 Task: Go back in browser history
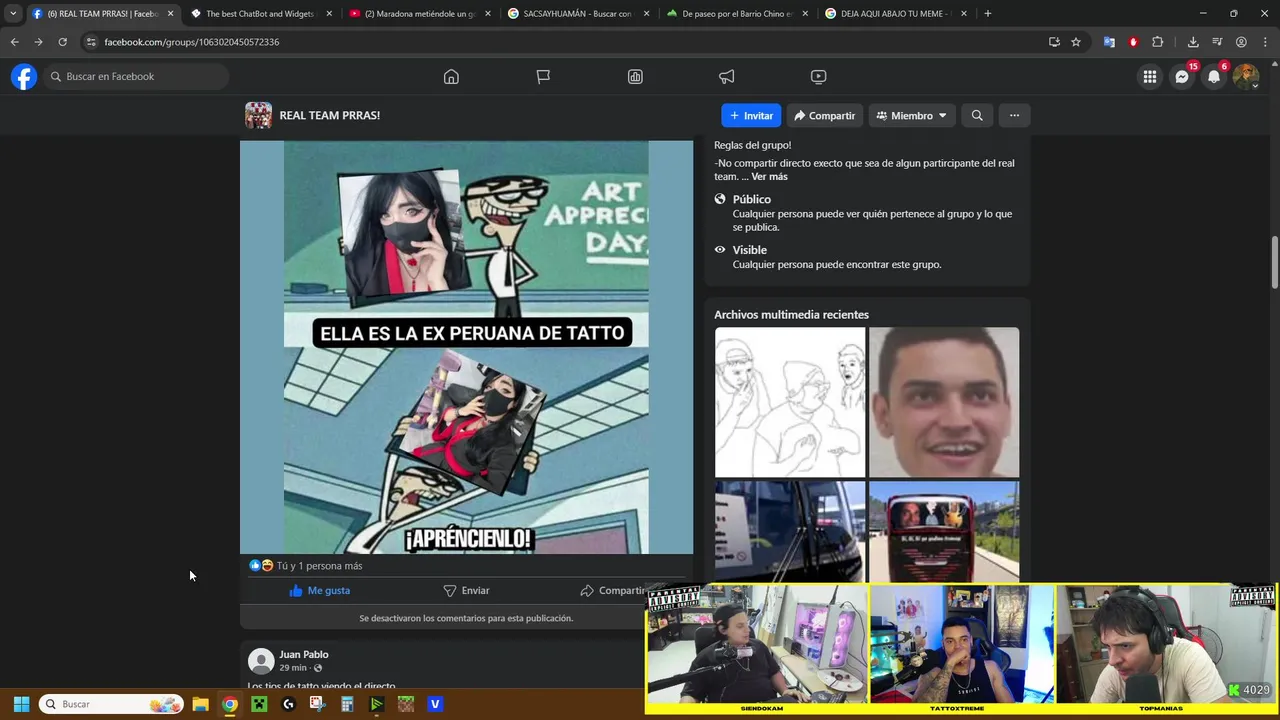pyautogui.click(x=14, y=42)
